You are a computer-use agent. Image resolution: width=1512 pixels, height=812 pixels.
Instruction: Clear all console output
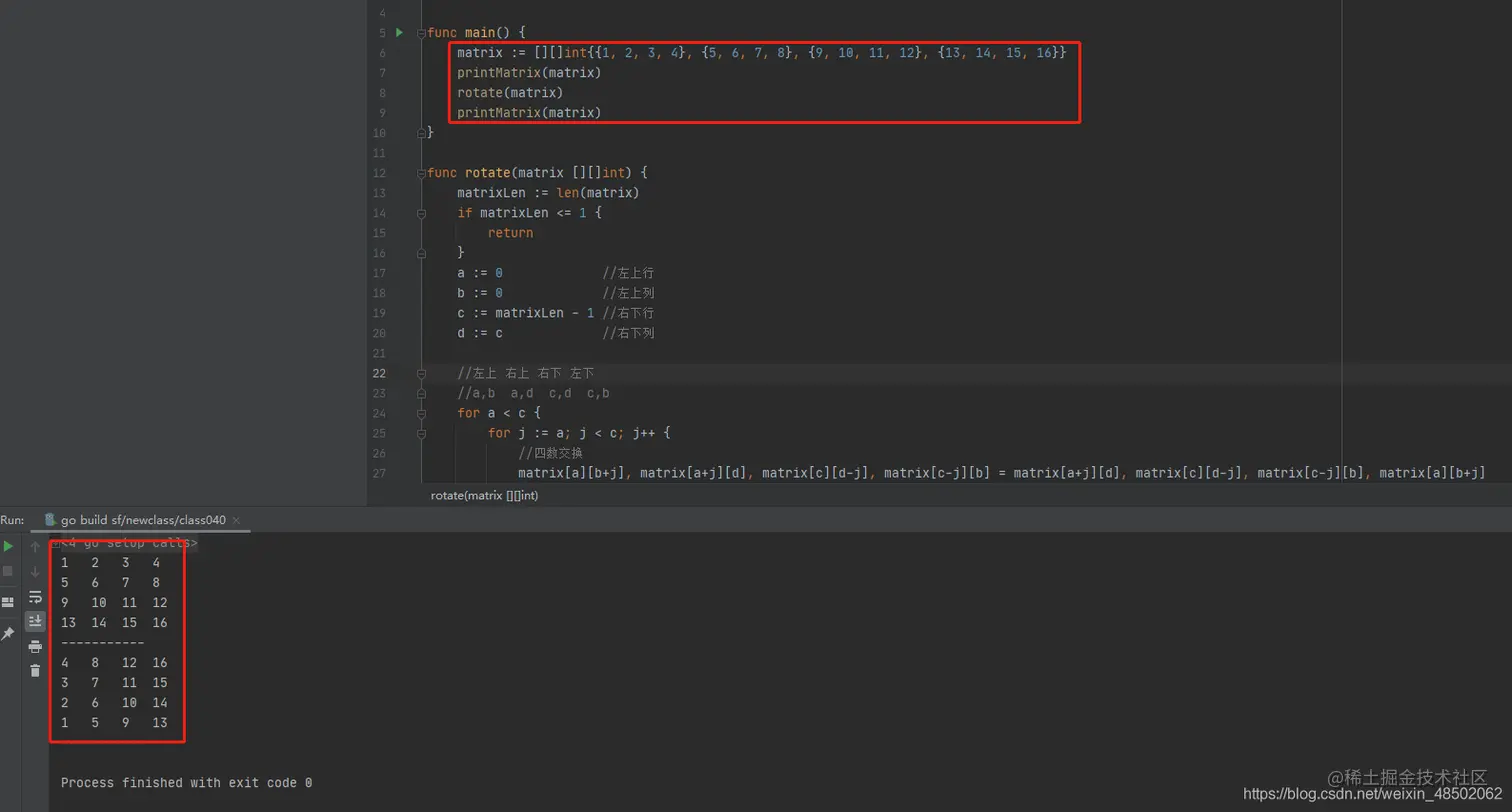(35, 670)
